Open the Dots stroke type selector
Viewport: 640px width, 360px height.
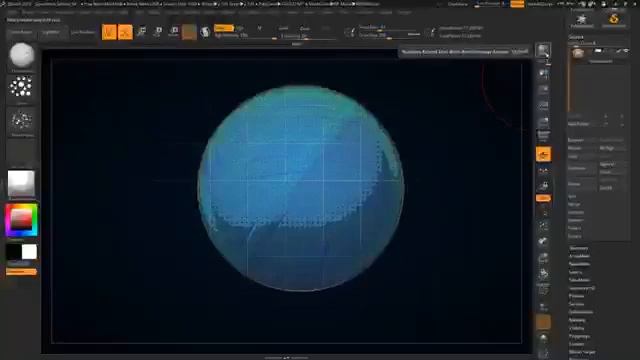(21, 87)
